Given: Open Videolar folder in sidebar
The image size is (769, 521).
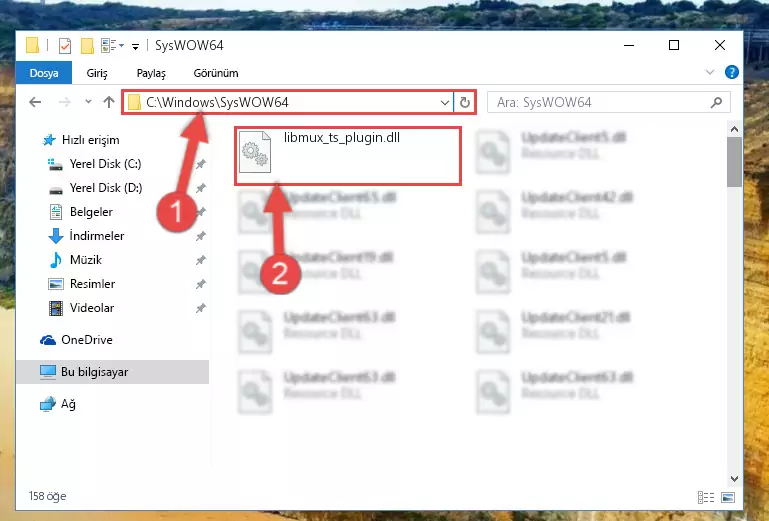Looking at the screenshot, I should tap(81, 308).
